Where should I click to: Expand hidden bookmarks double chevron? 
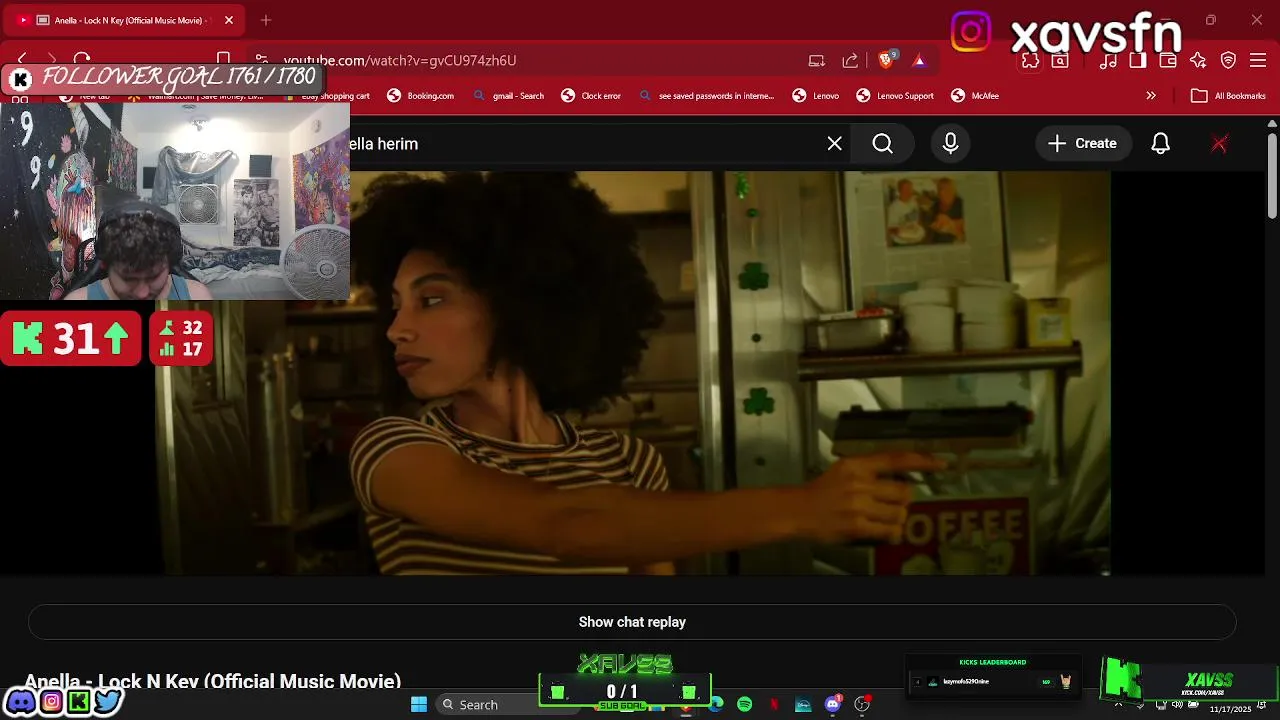coord(1151,96)
